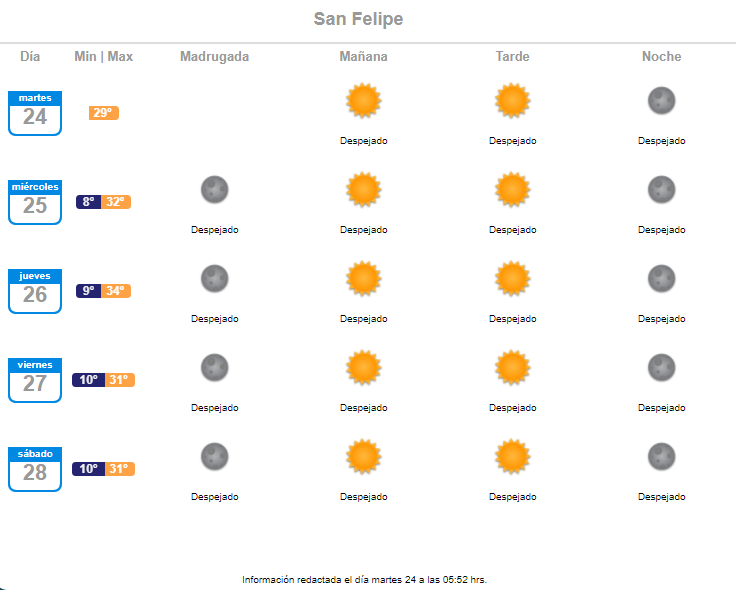Click the martes 24 calendar icon
This screenshot has height=590, width=738.
(x=35, y=113)
